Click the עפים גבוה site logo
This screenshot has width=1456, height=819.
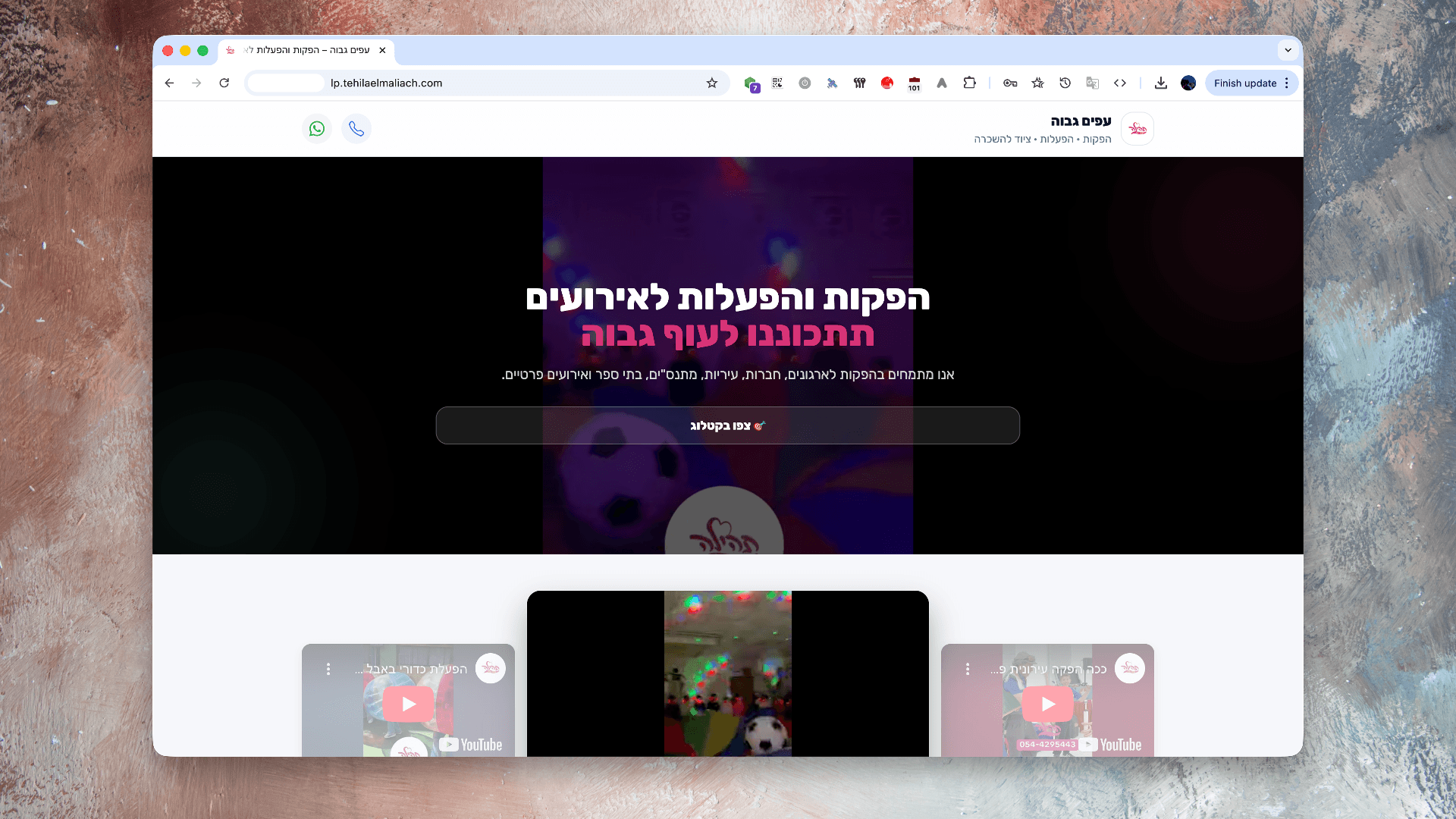click(x=1137, y=128)
